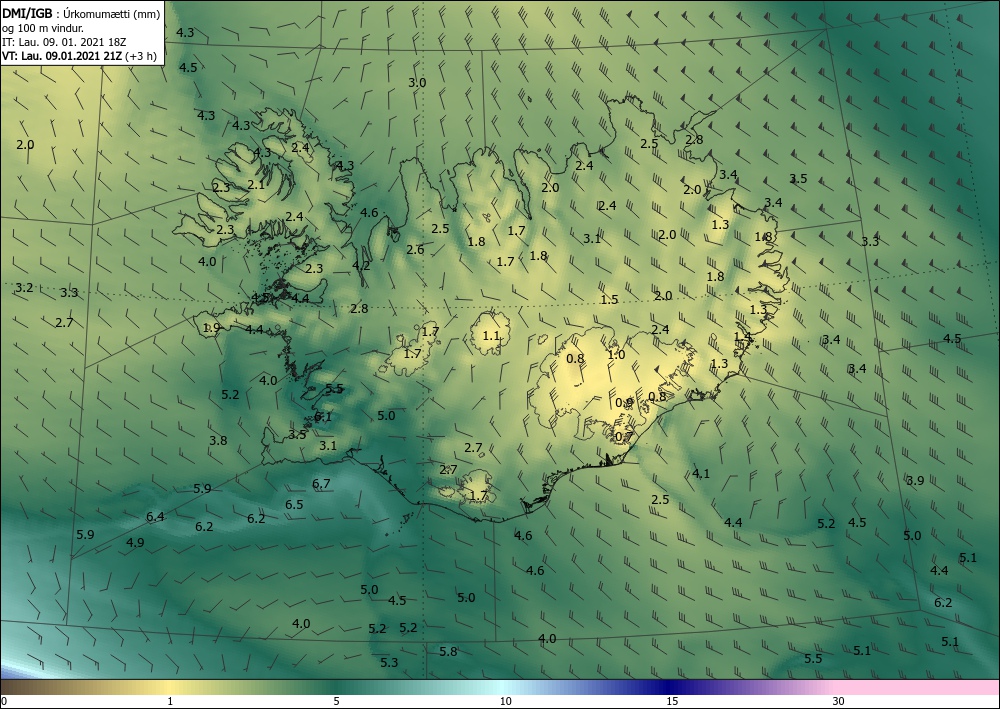Image resolution: width=1000 pixels, height=709 pixels.
Task: Click the '15' label on the color scale
Action: pos(672,702)
